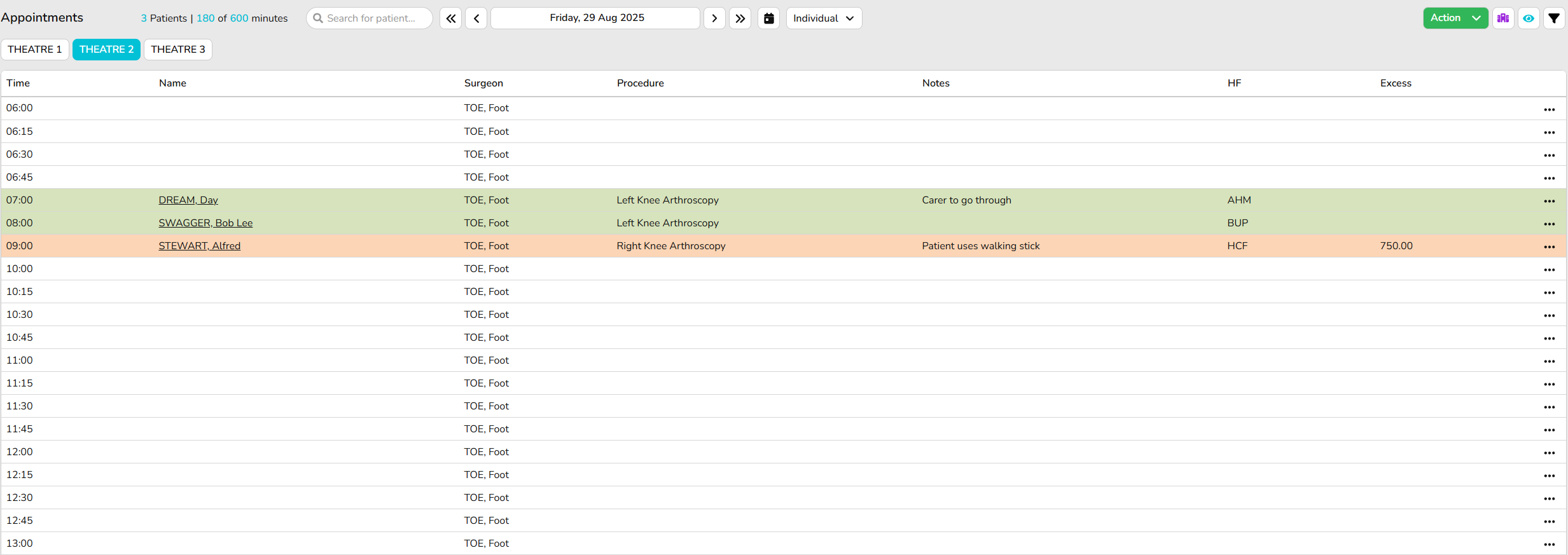Open patient SWAGGER, Bob Lee link

point(205,223)
